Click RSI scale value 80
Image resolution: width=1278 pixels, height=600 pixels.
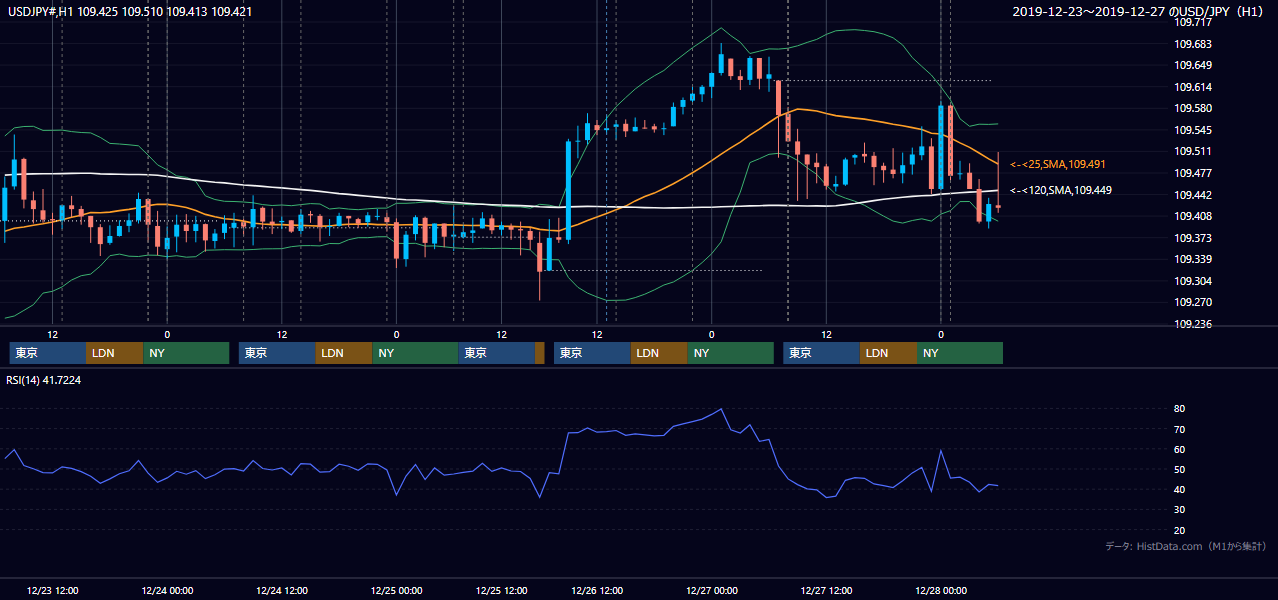pos(1180,409)
